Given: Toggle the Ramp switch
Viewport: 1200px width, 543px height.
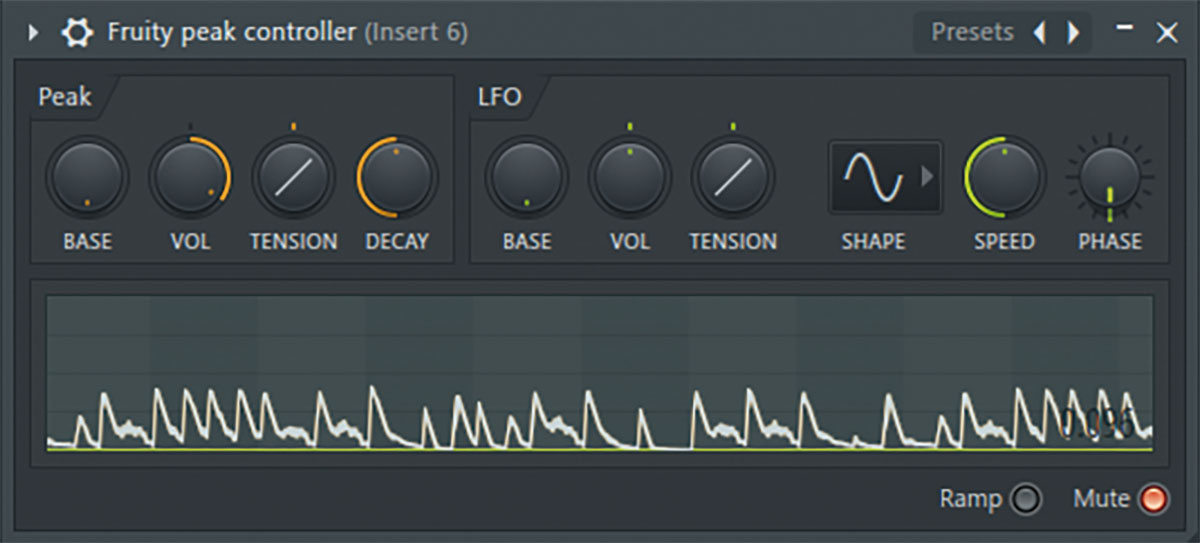Looking at the screenshot, I should coord(1025,498).
